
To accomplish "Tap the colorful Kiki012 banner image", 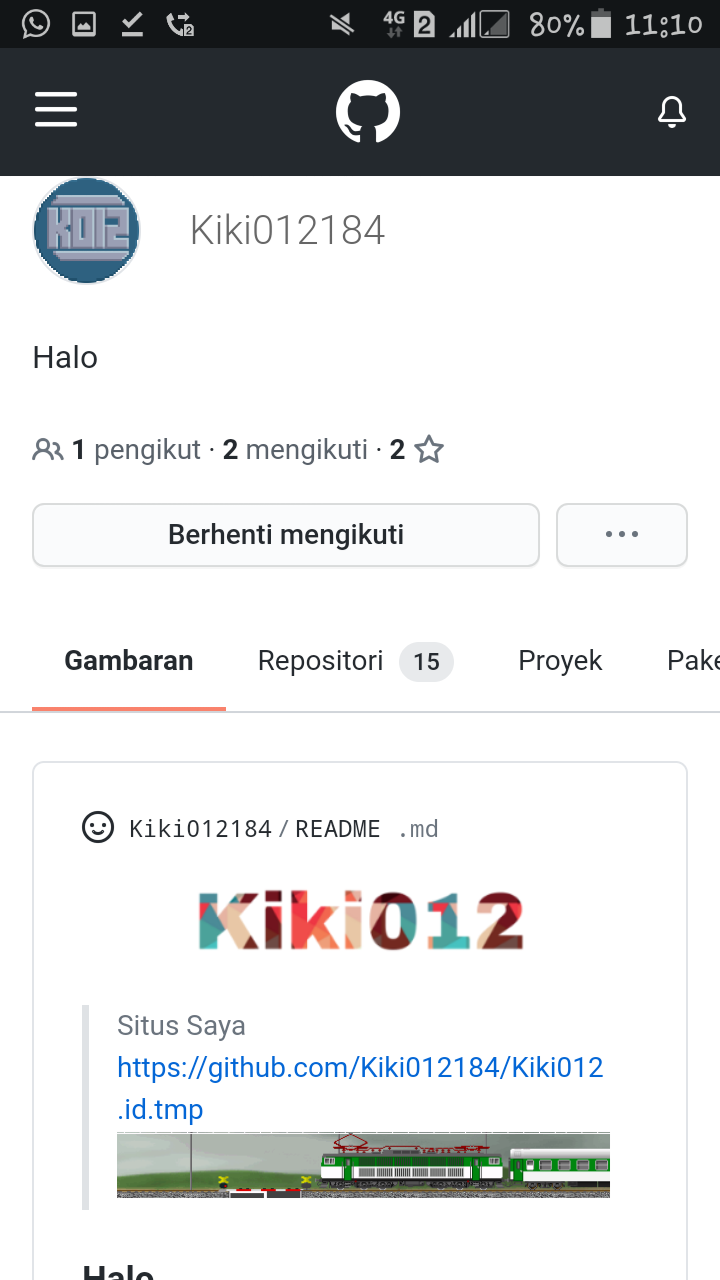I will click(361, 921).
